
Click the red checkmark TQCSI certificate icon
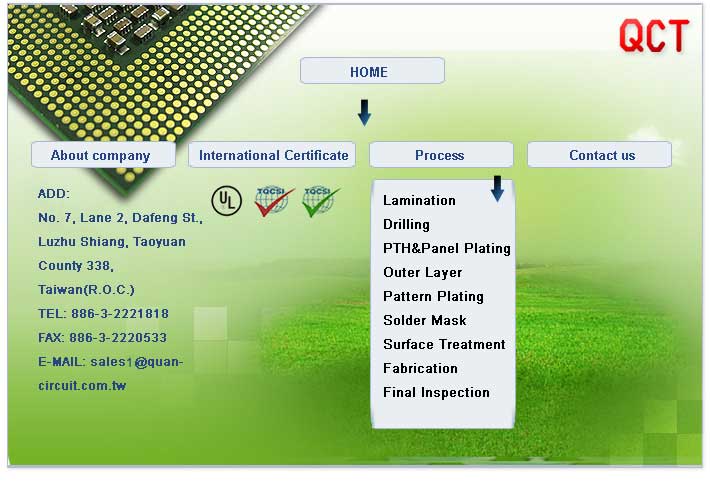pos(273,201)
